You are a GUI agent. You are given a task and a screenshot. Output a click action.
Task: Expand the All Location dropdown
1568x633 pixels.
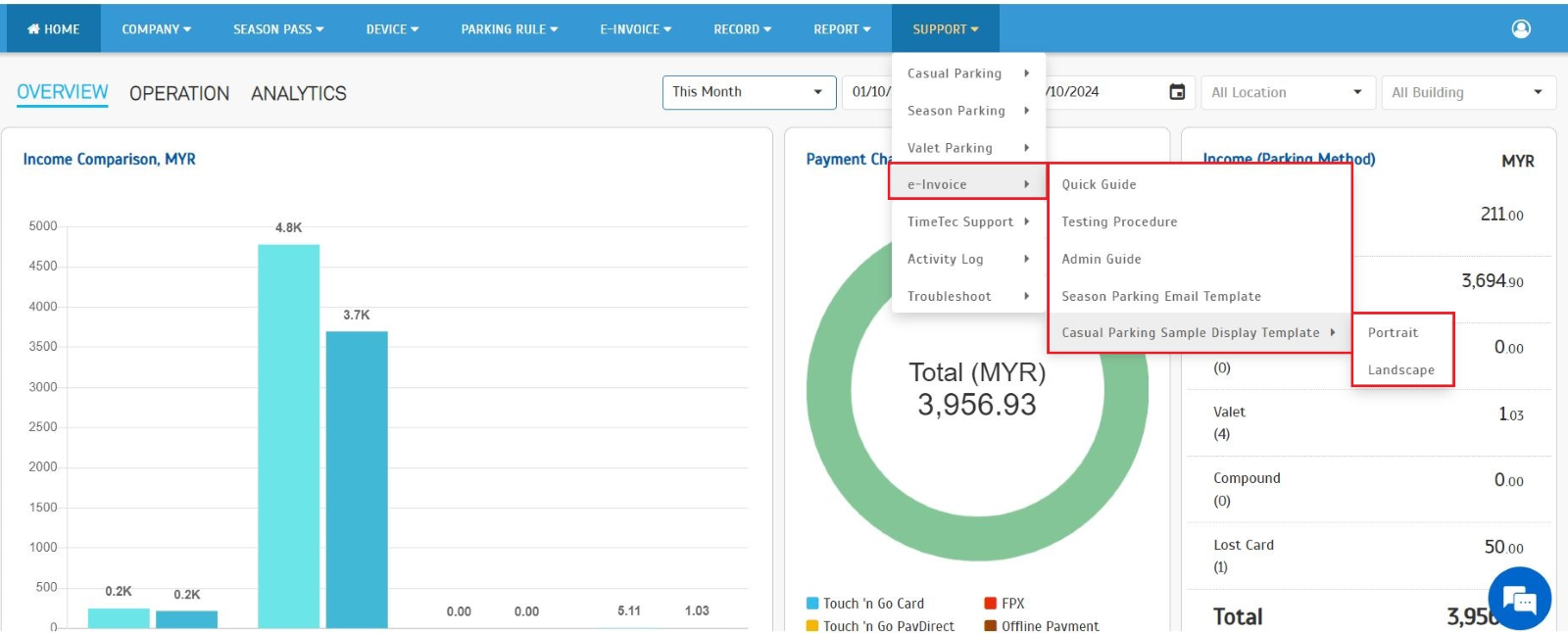pyautogui.click(x=1287, y=92)
